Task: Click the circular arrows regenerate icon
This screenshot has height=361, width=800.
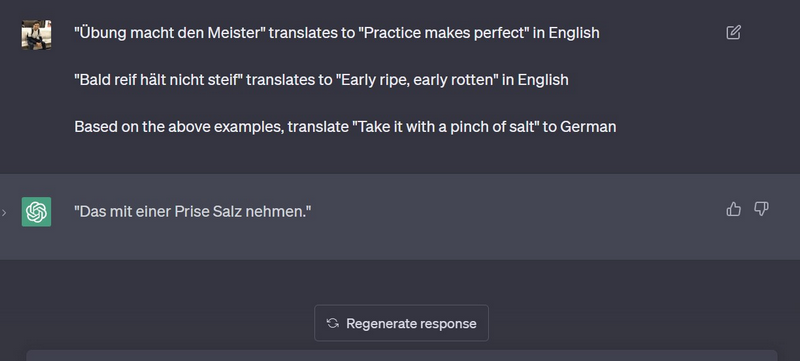Action: (x=333, y=323)
